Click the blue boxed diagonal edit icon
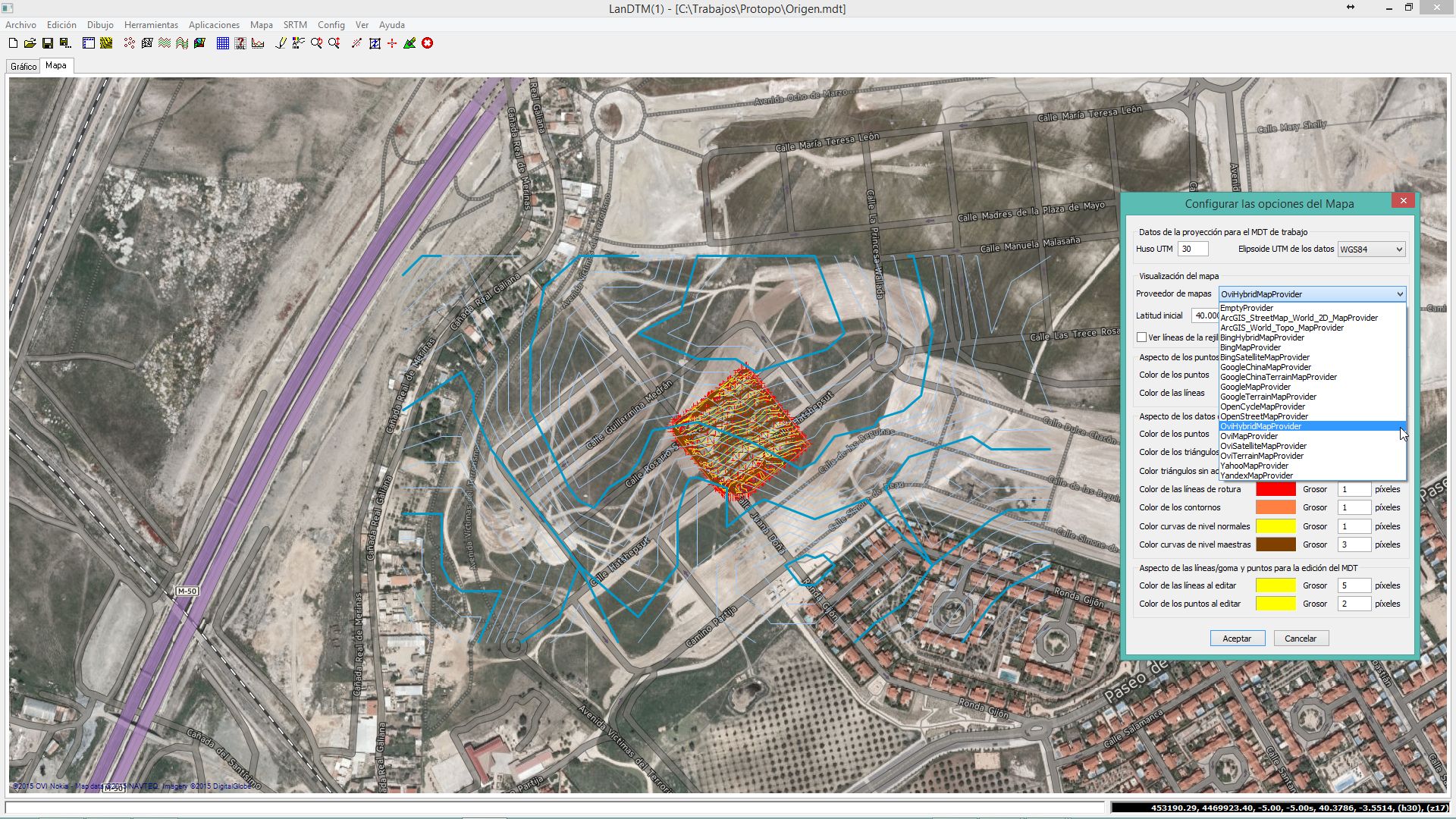 click(375, 43)
